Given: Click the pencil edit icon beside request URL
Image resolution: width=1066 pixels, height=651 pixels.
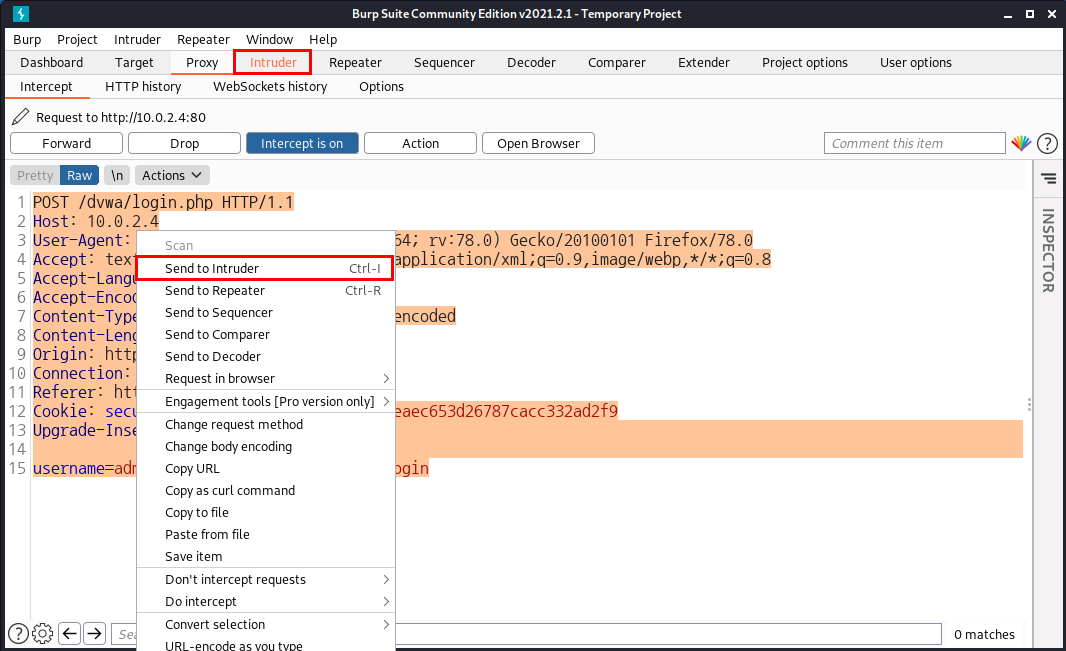Looking at the screenshot, I should coord(20,117).
